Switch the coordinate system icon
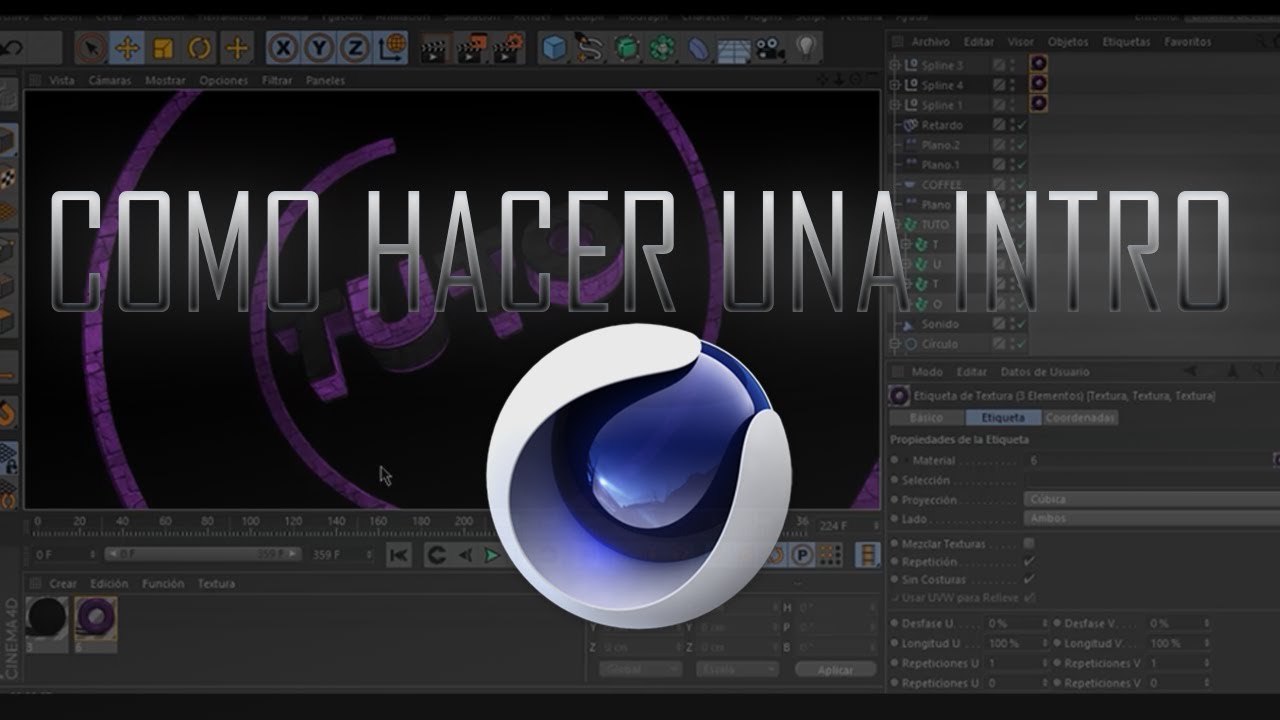 (x=393, y=47)
